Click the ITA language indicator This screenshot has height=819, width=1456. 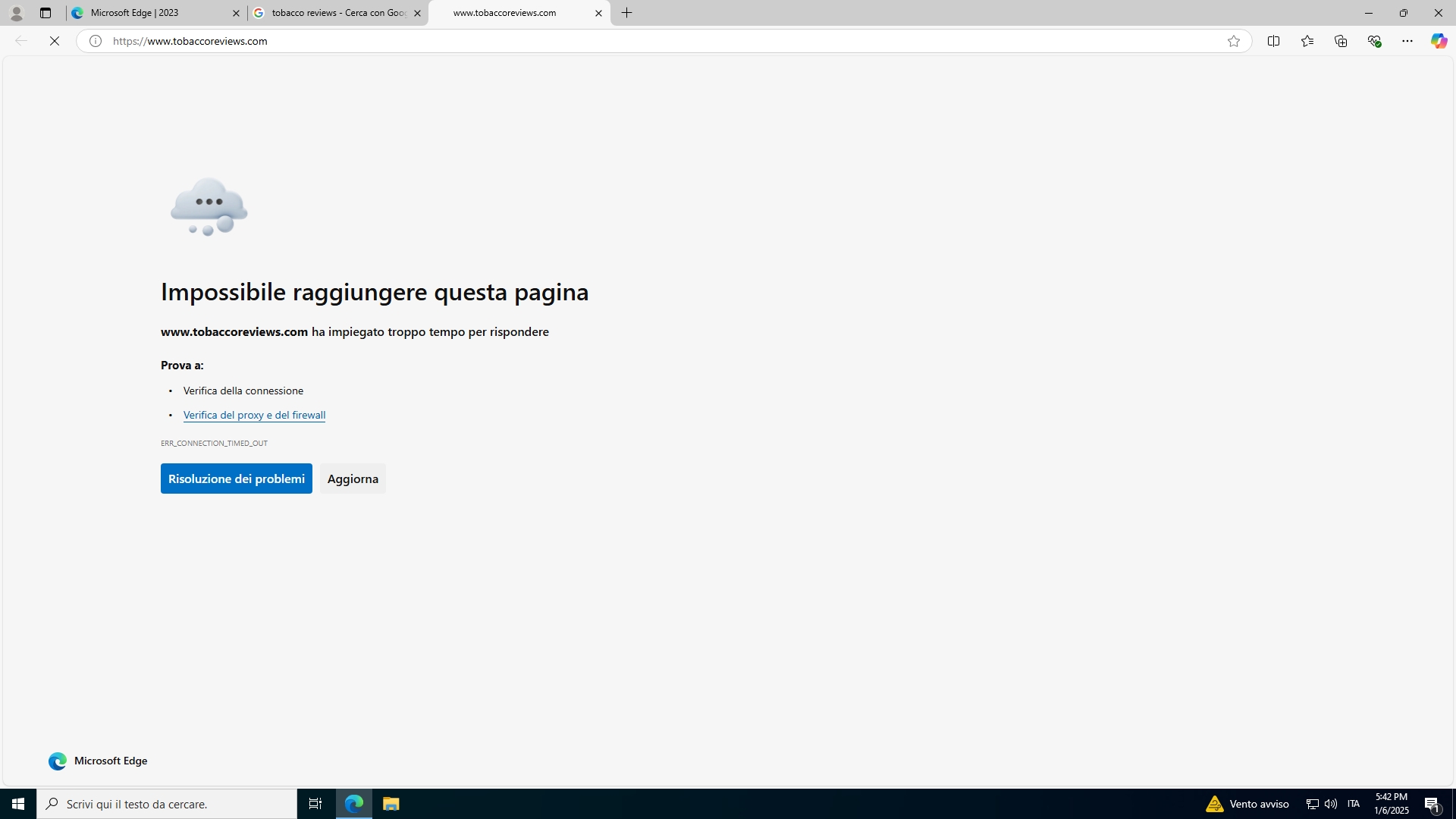point(1354,804)
